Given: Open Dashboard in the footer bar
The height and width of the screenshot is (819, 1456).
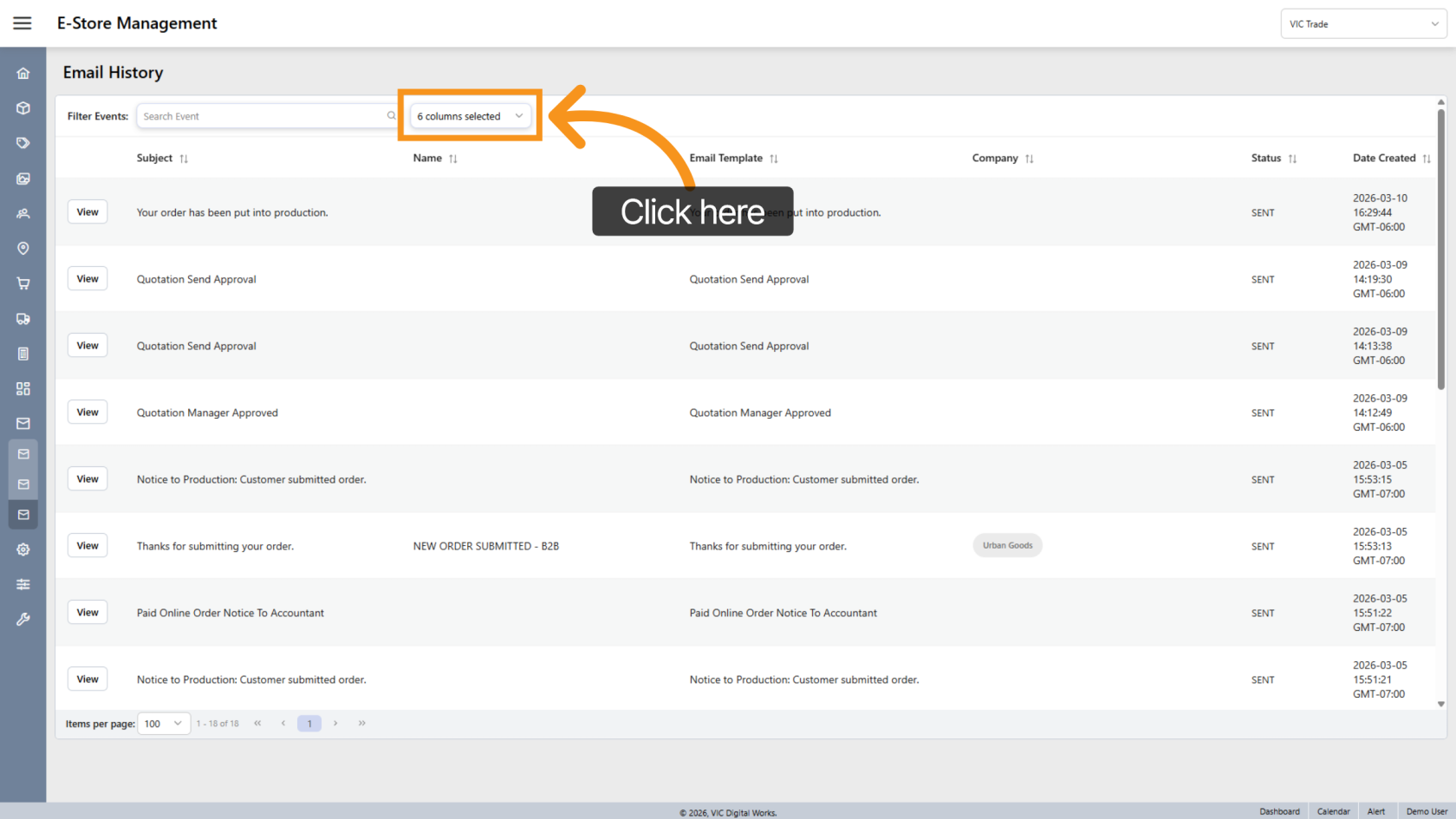Looking at the screenshot, I should [x=1279, y=811].
